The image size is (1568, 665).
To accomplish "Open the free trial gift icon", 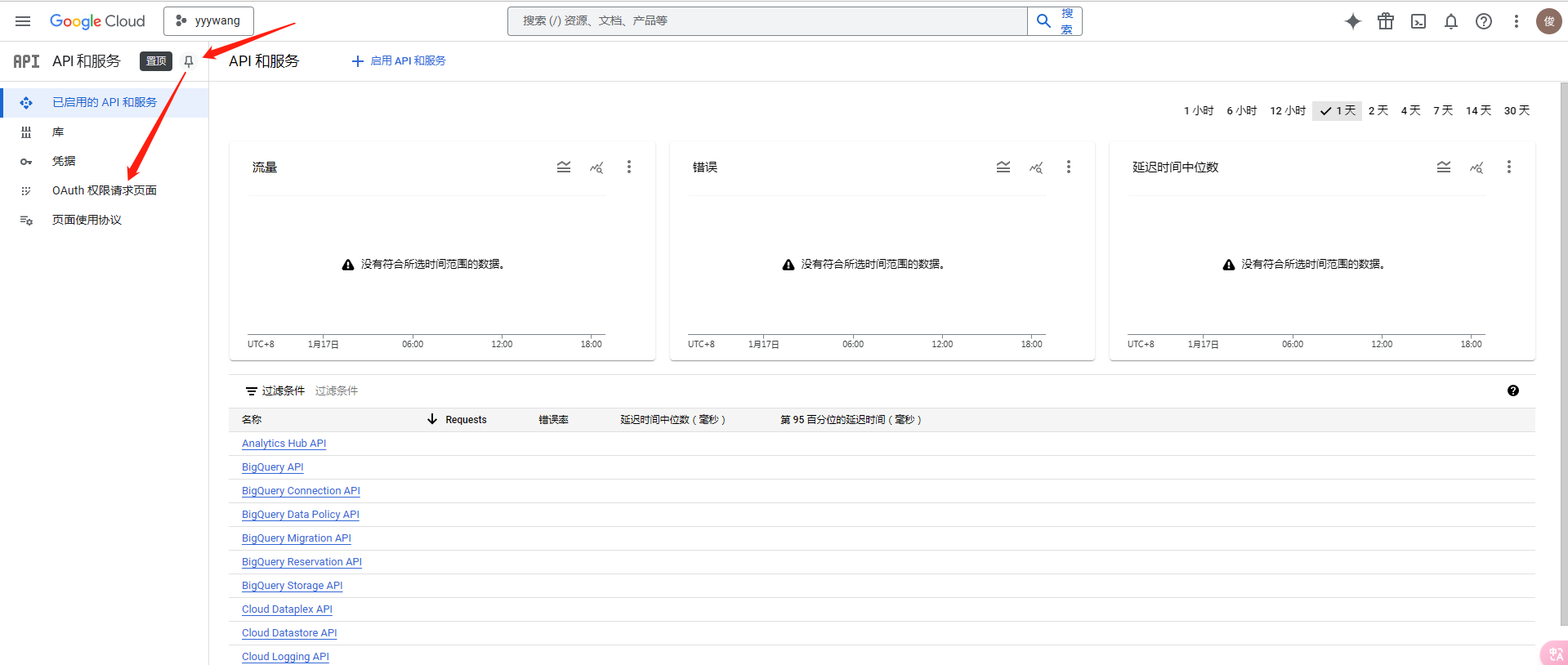I will 1386,21.
